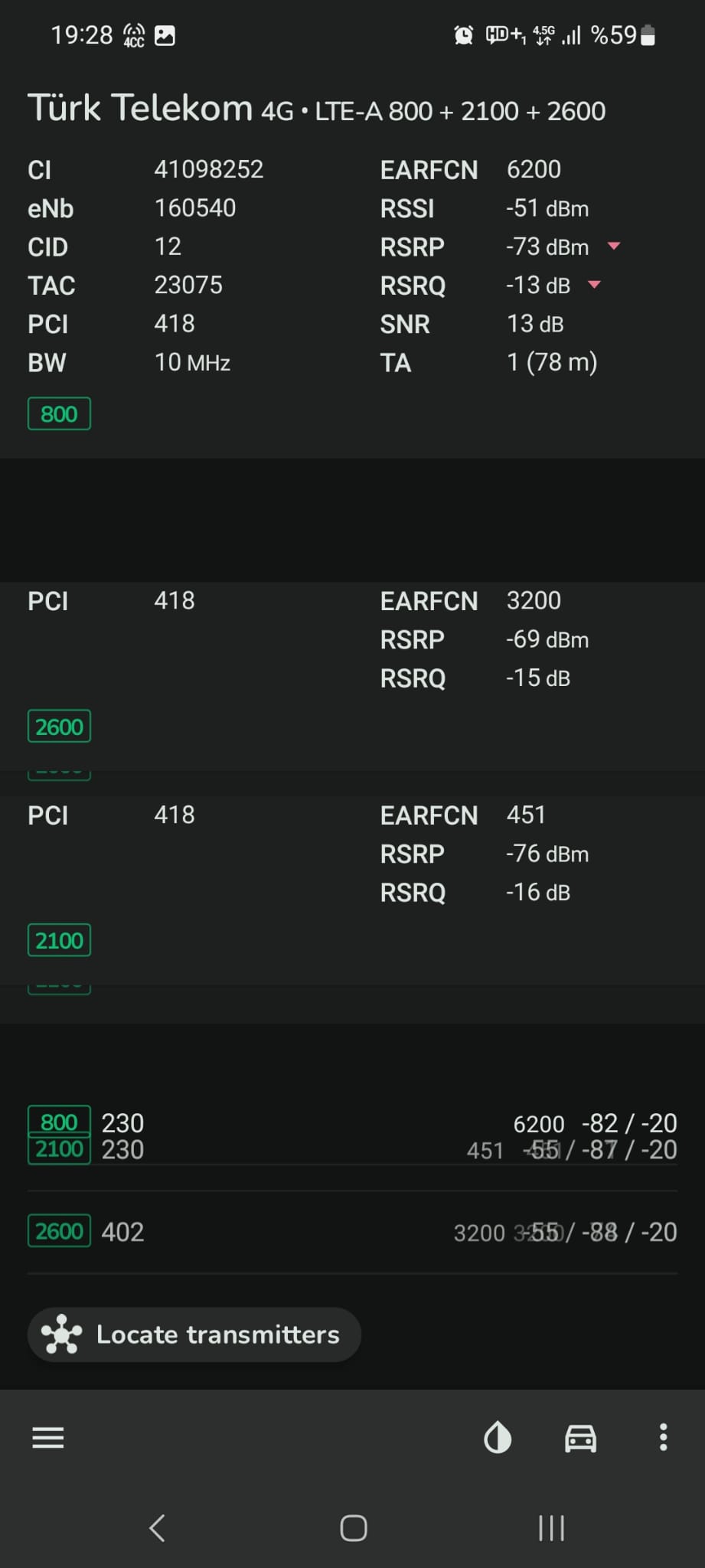Toggle the car drive mode icon

(x=580, y=1438)
